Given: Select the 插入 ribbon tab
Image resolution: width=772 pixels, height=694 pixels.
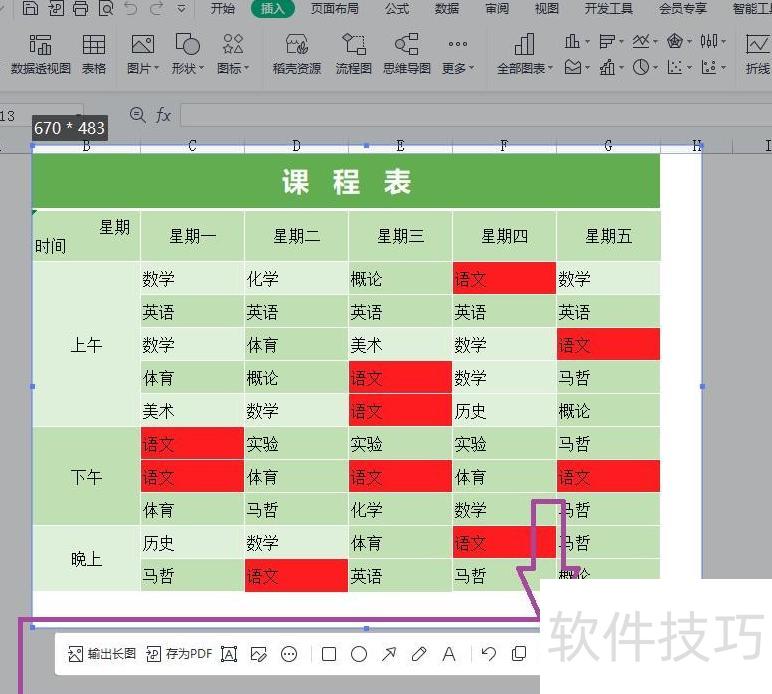Looking at the screenshot, I should click(273, 8).
